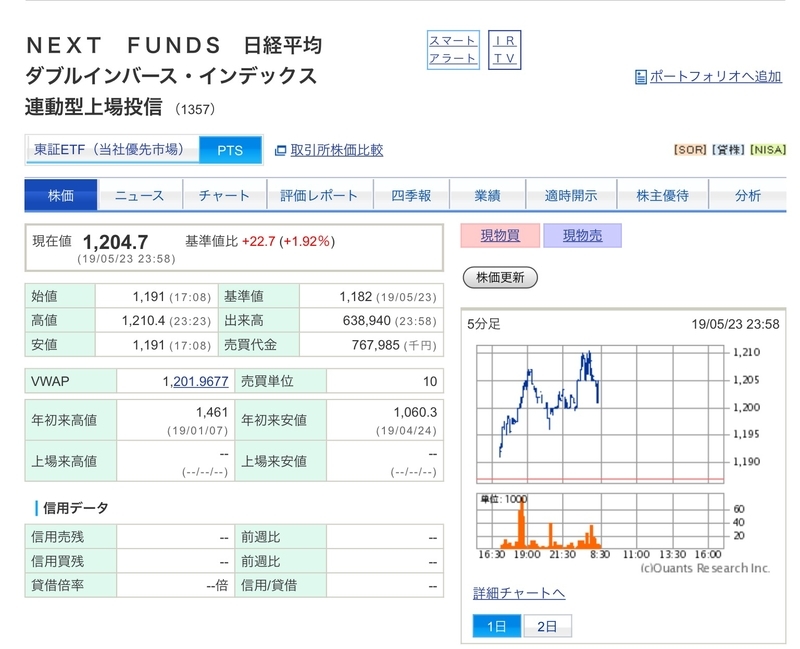Image resolution: width=800 pixels, height=649 pixels.
Task: Click the 出来高 value 638,940
Action: click(x=366, y=320)
